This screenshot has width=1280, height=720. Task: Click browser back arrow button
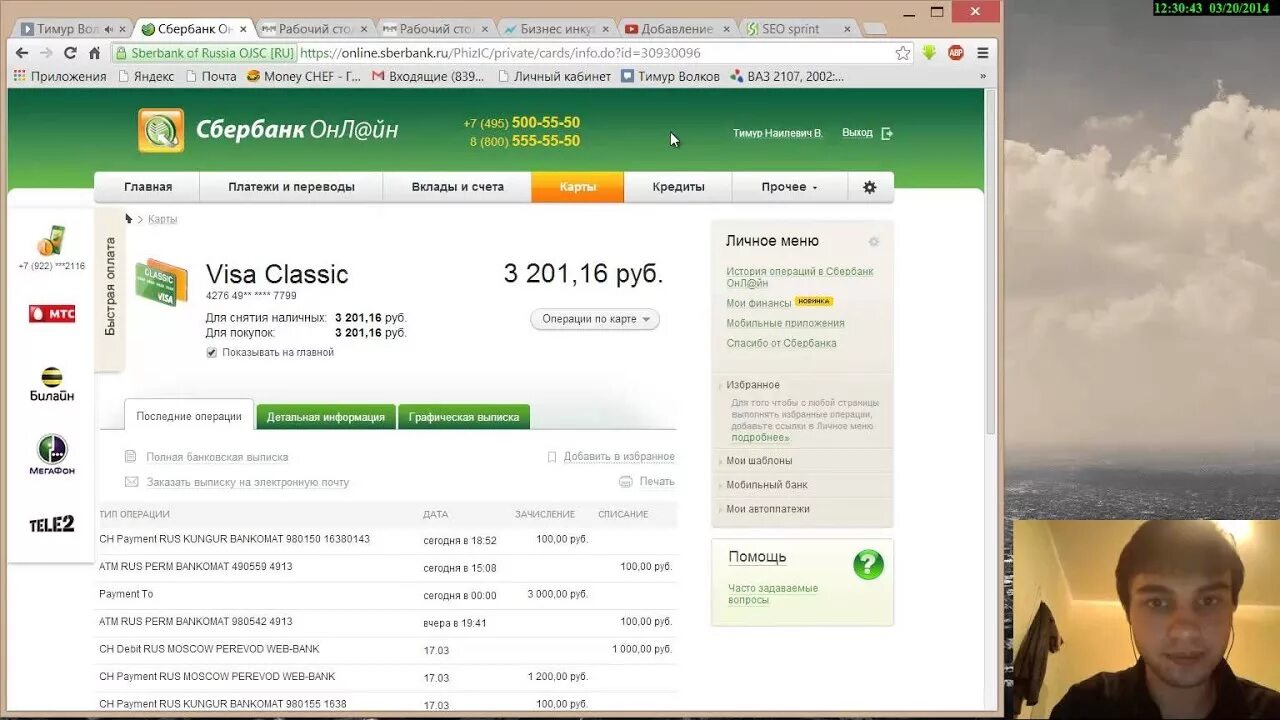click(x=22, y=53)
